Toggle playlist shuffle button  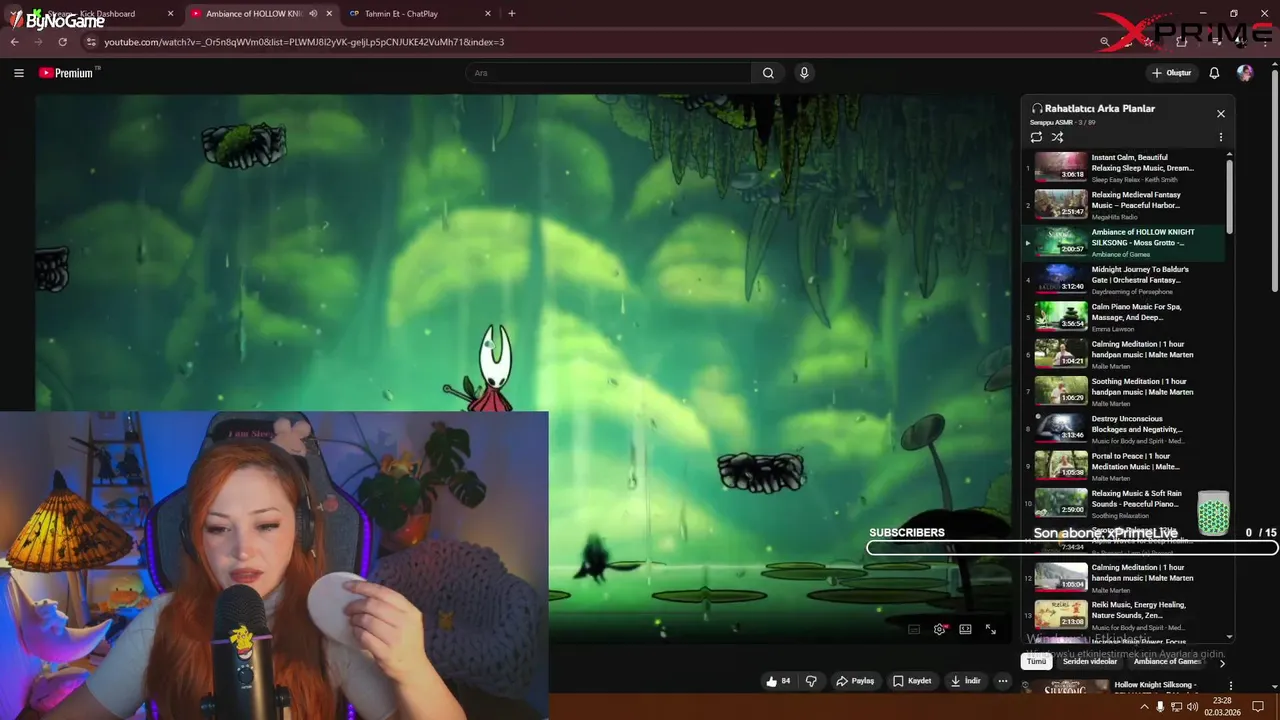point(1057,137)
